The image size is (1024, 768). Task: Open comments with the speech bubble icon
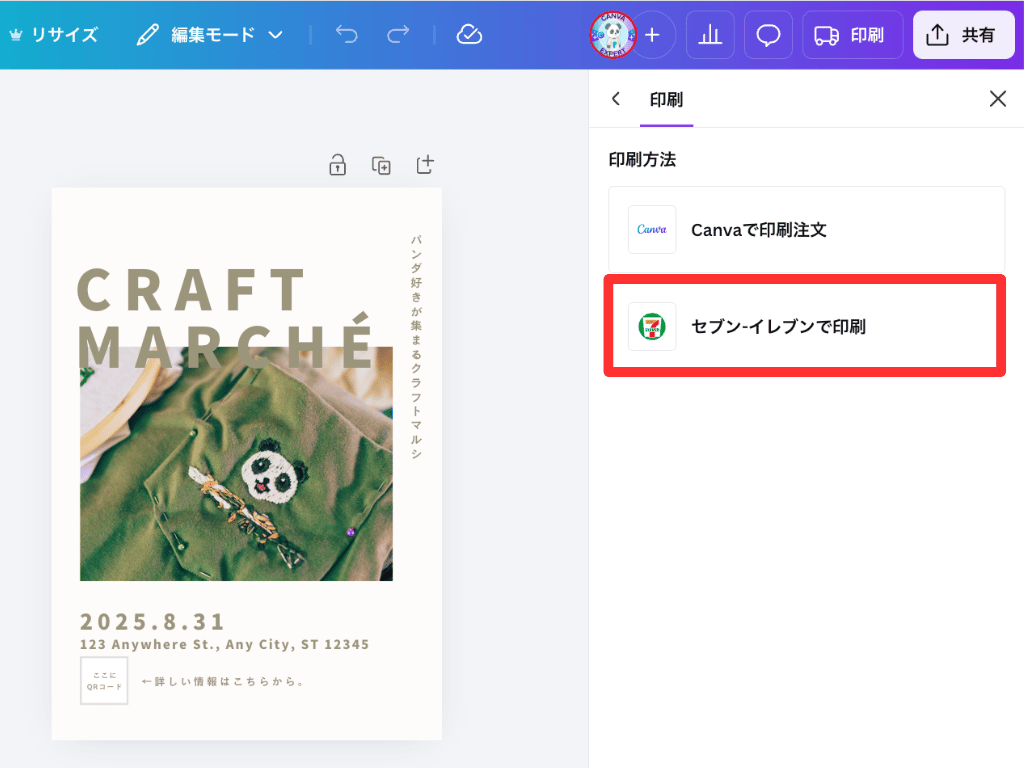[768, 34]
